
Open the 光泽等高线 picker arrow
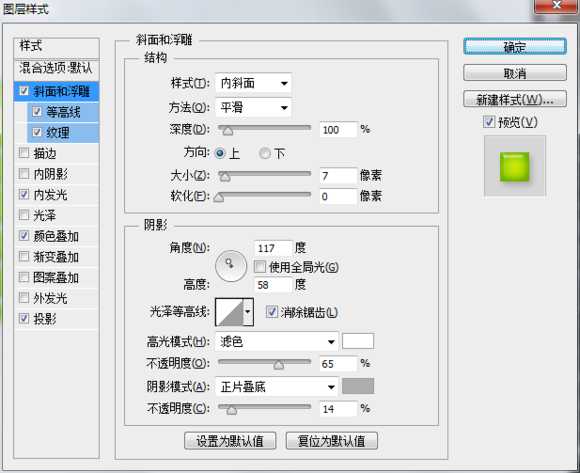coord(248,312)
